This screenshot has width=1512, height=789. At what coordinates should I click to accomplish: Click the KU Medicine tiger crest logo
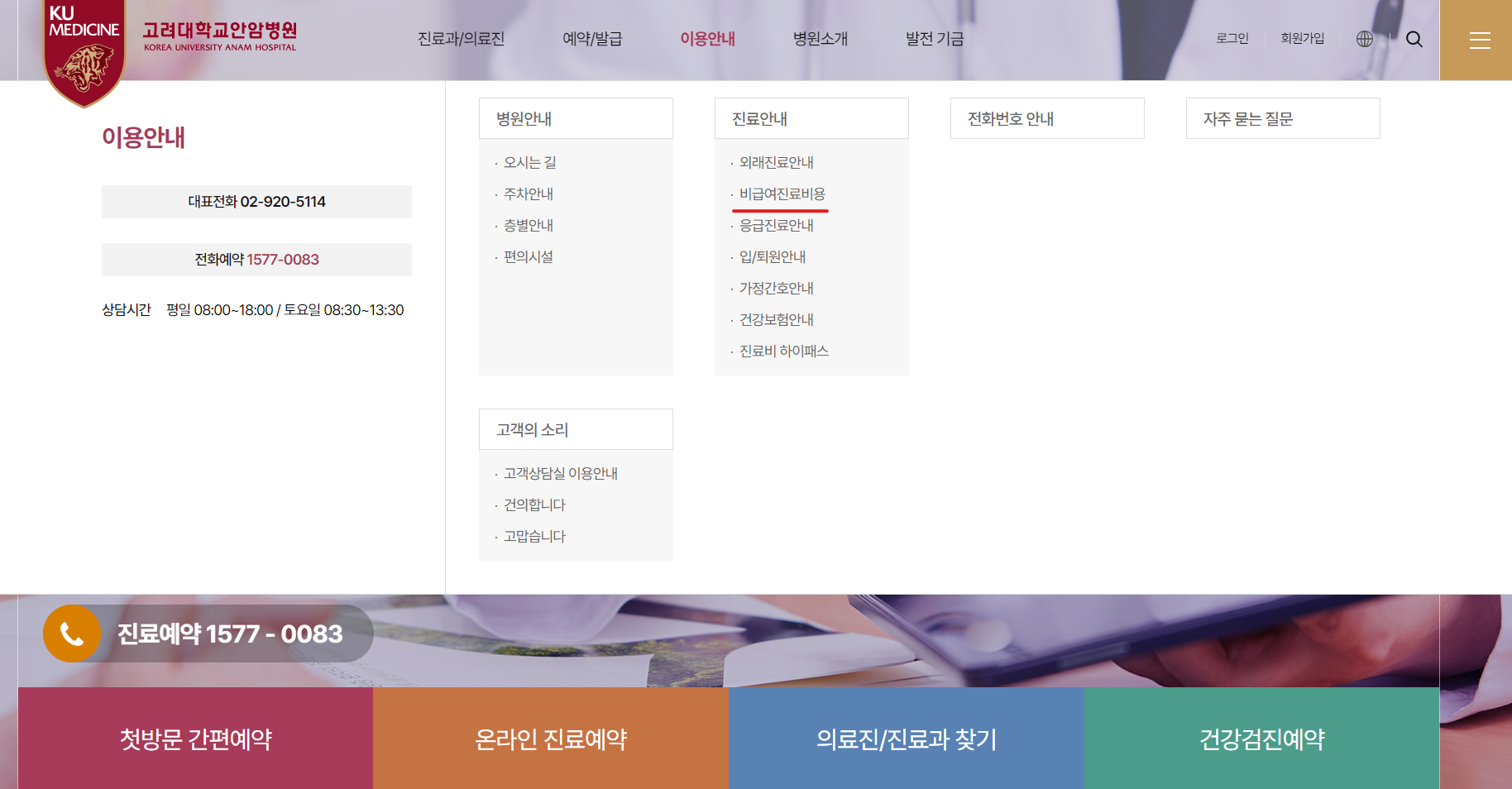(84, 53)
